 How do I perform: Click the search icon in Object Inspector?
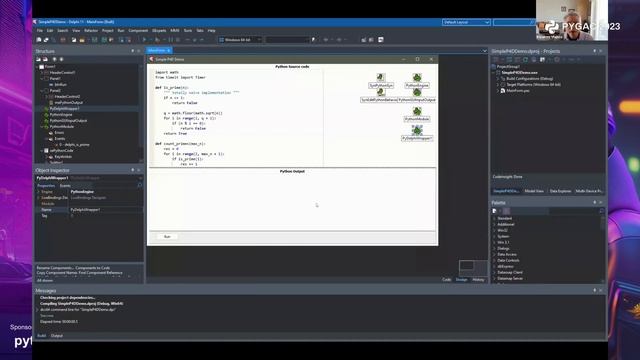tap(140, 185)
